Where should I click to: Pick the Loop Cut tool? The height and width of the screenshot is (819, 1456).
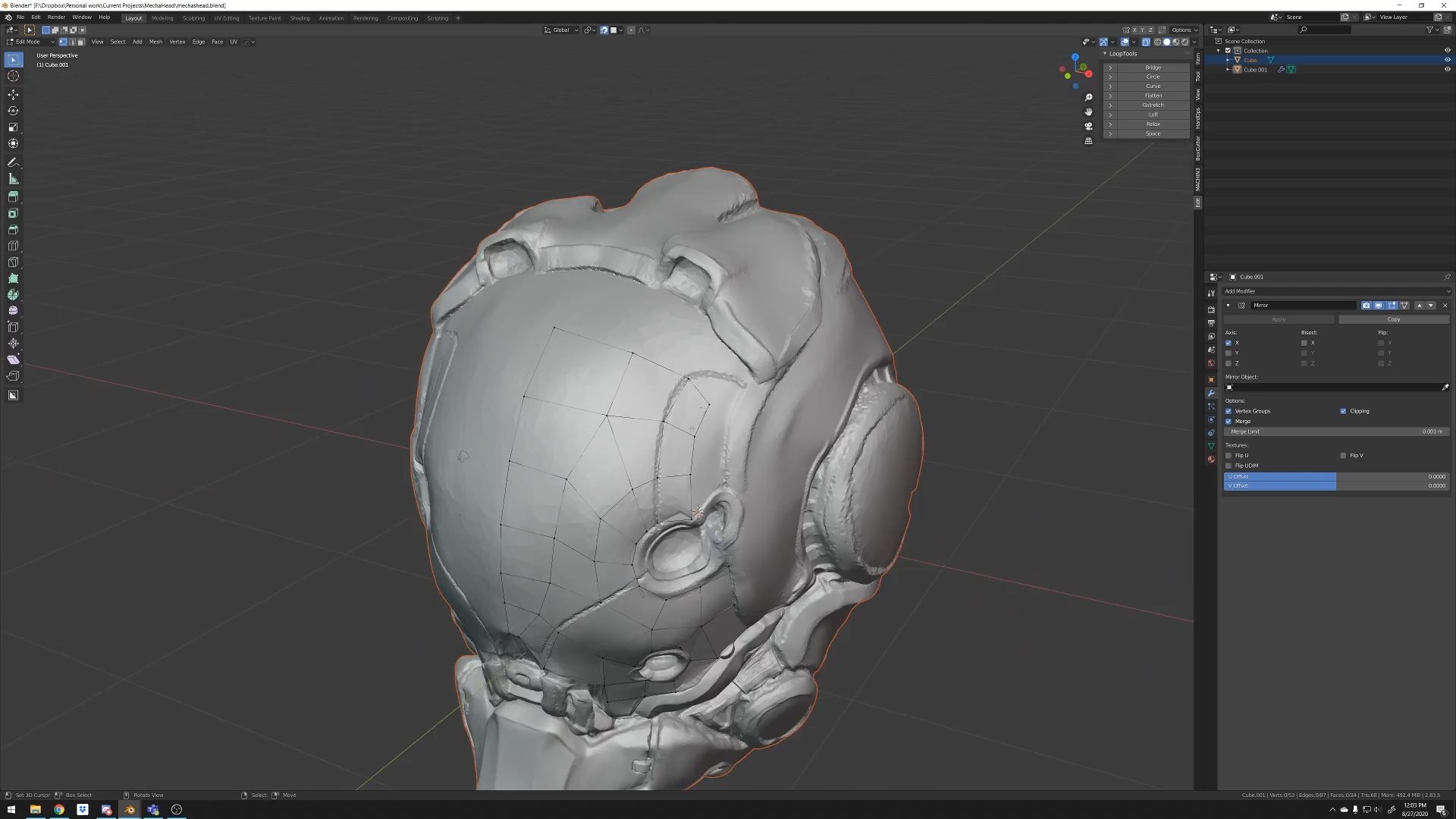point(13,246)
